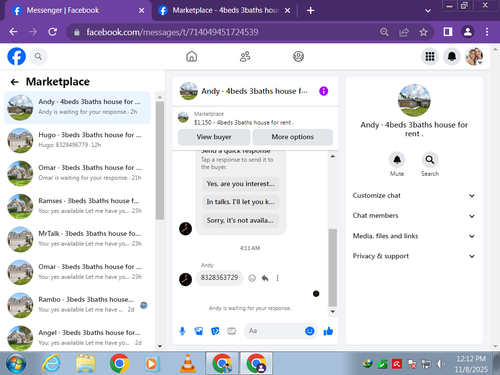Expand the Privacy & support section
This screenshot has height=375, width=500.
tap(413, 256)
